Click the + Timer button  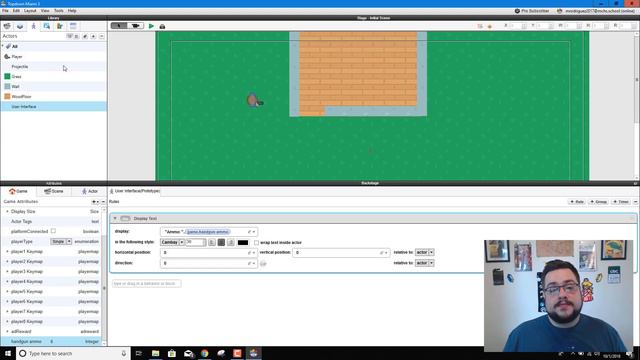[x=620, y=202]
